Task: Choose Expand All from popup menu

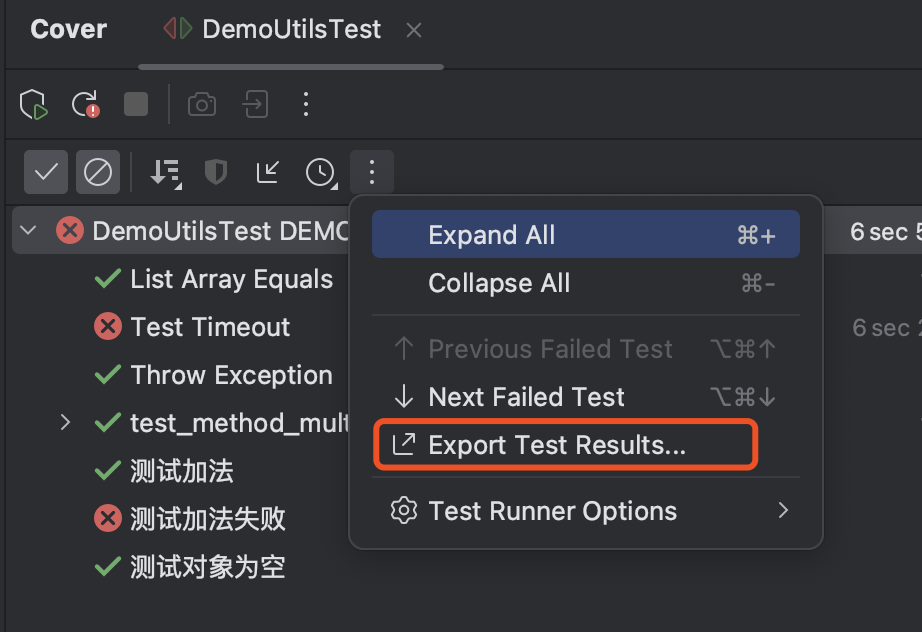Action: 586,234
